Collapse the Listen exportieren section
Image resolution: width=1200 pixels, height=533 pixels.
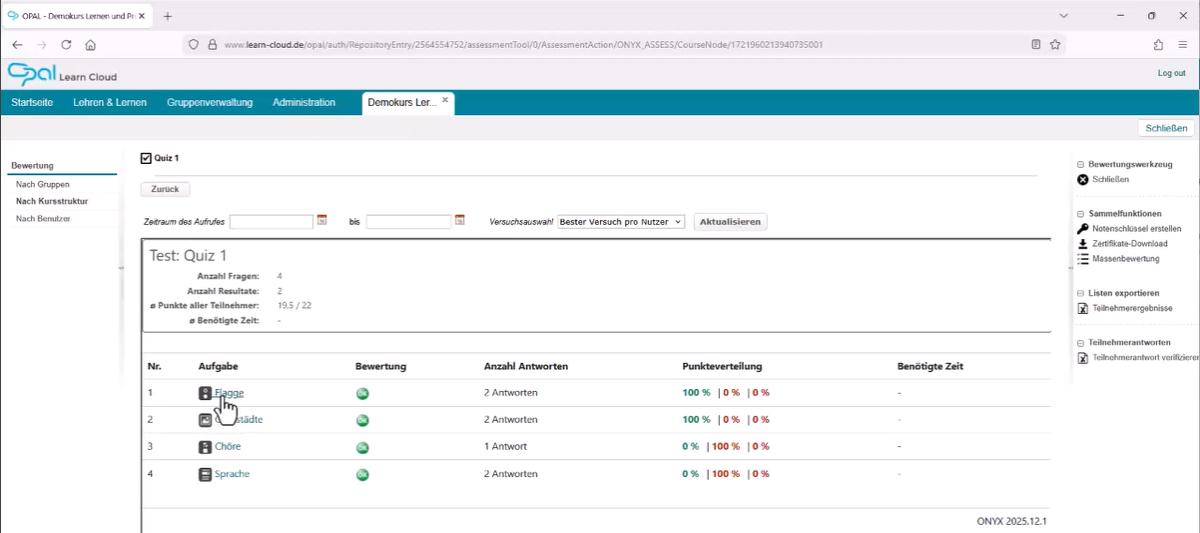tap(1080, 293)
